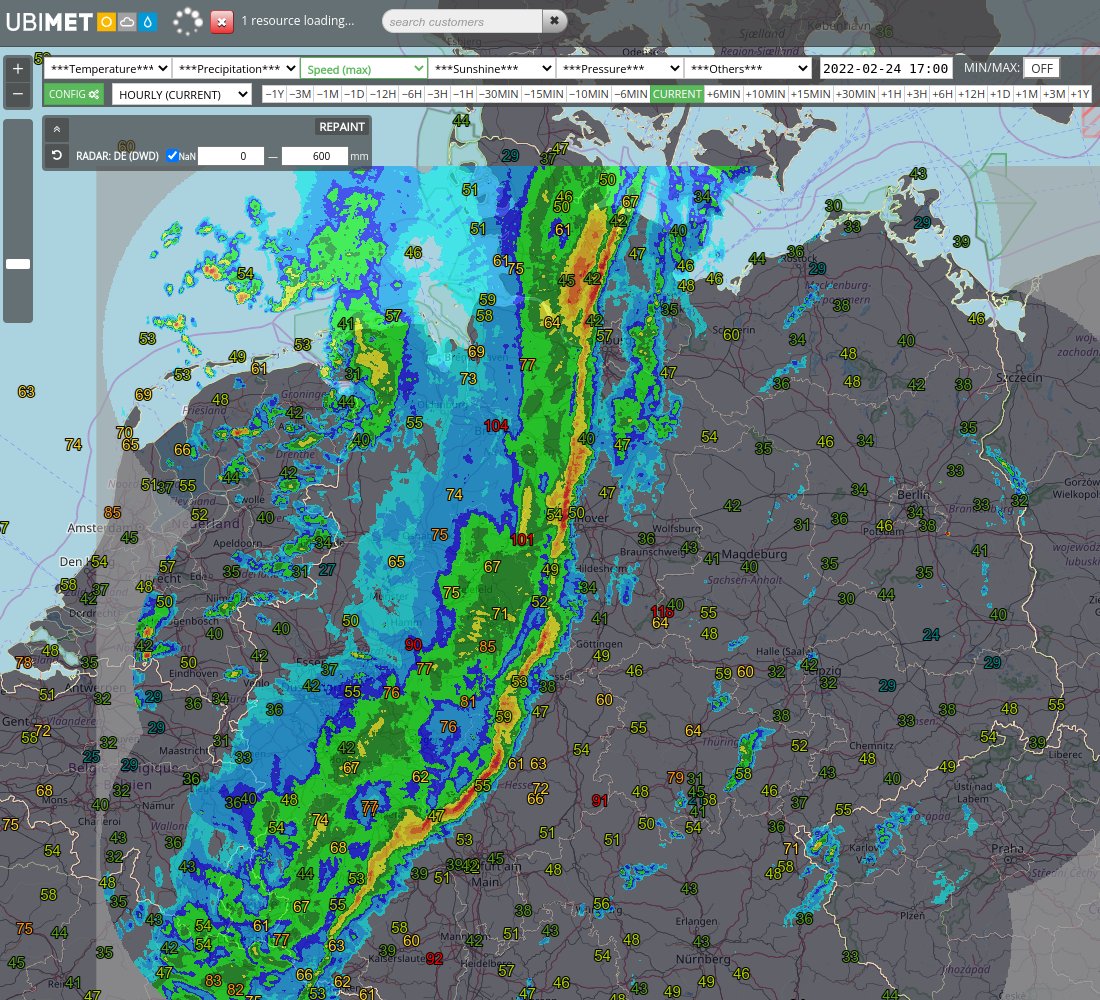Step forward twelve hours with +12H

pos(972,94)
